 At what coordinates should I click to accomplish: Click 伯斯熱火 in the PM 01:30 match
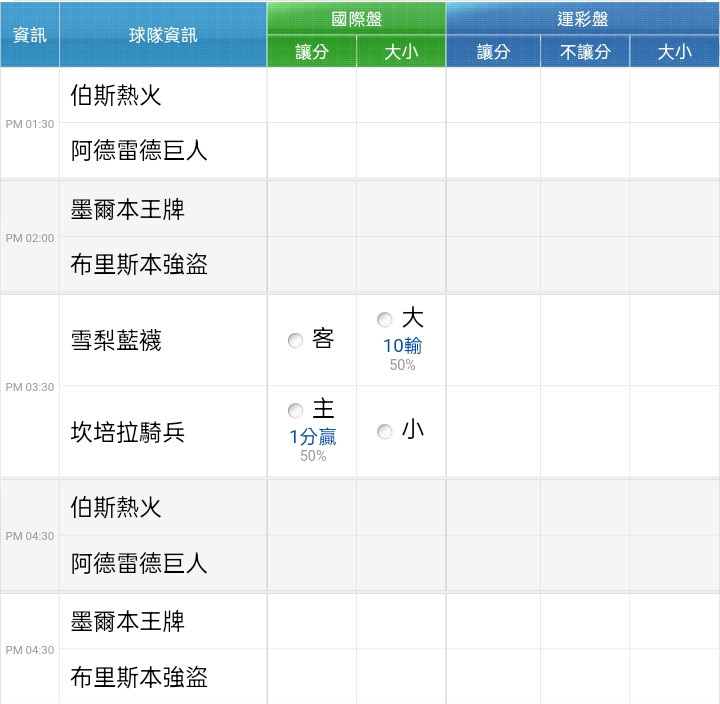coord(116,95)
